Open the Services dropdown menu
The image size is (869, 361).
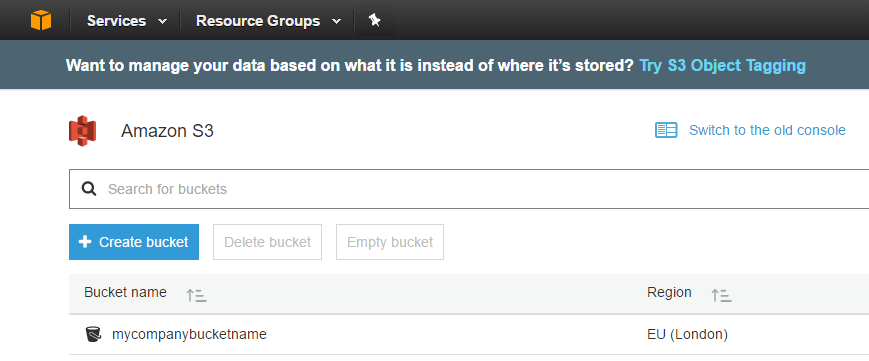coord(127,21)
